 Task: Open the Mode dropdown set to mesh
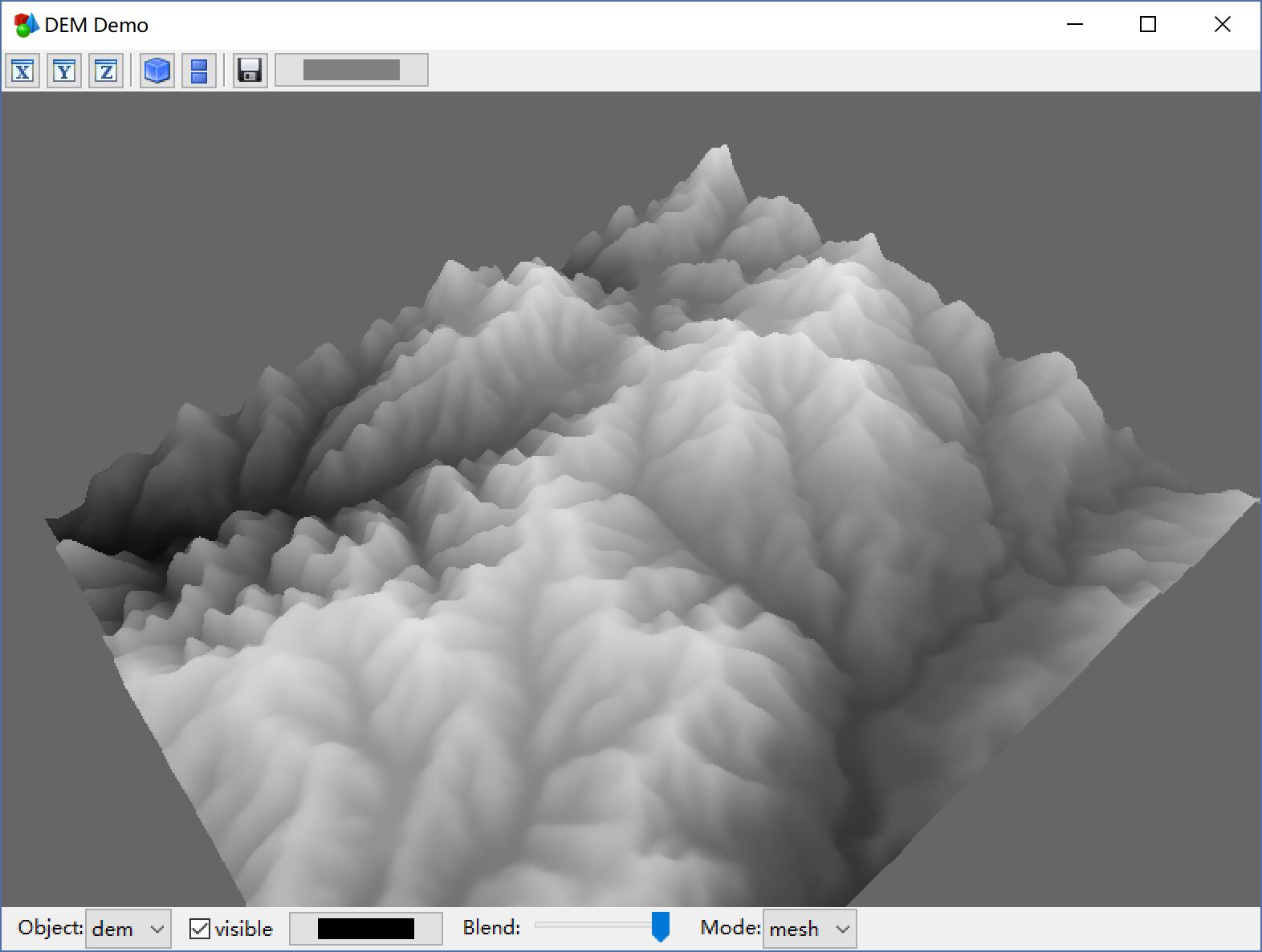click(809, 929)
